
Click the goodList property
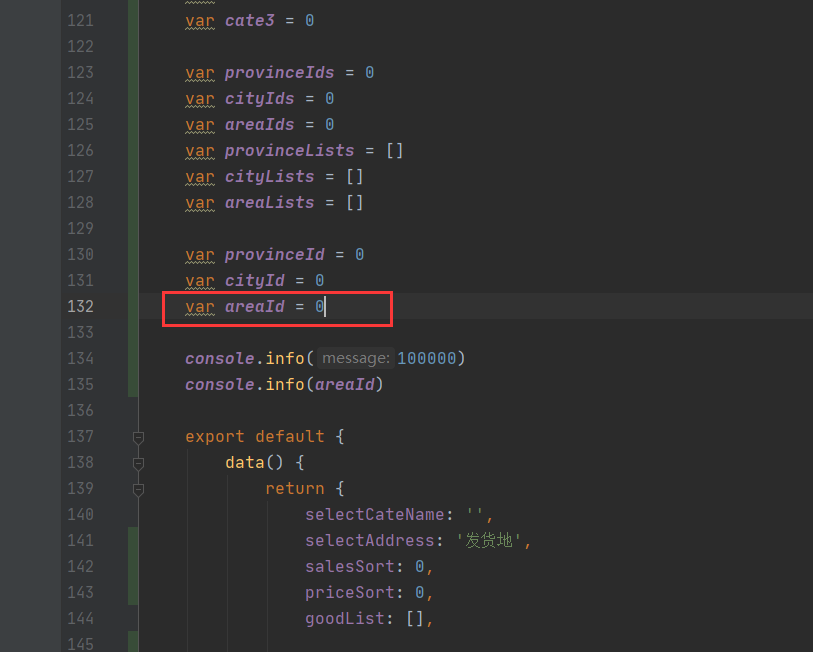344,618
